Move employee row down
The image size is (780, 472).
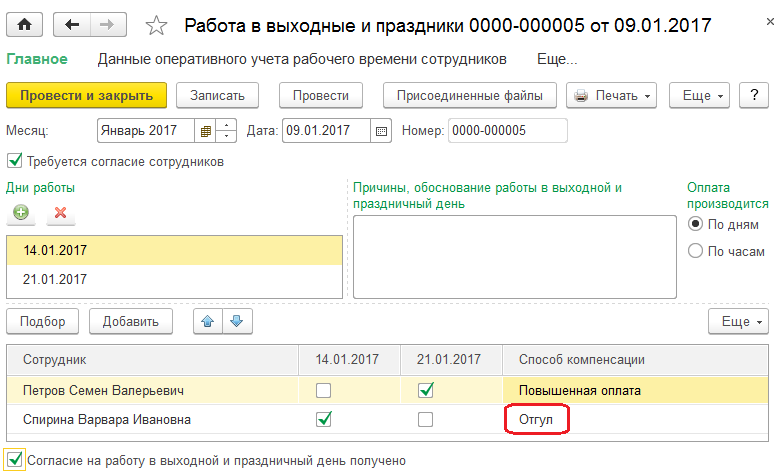click(237, 321)
